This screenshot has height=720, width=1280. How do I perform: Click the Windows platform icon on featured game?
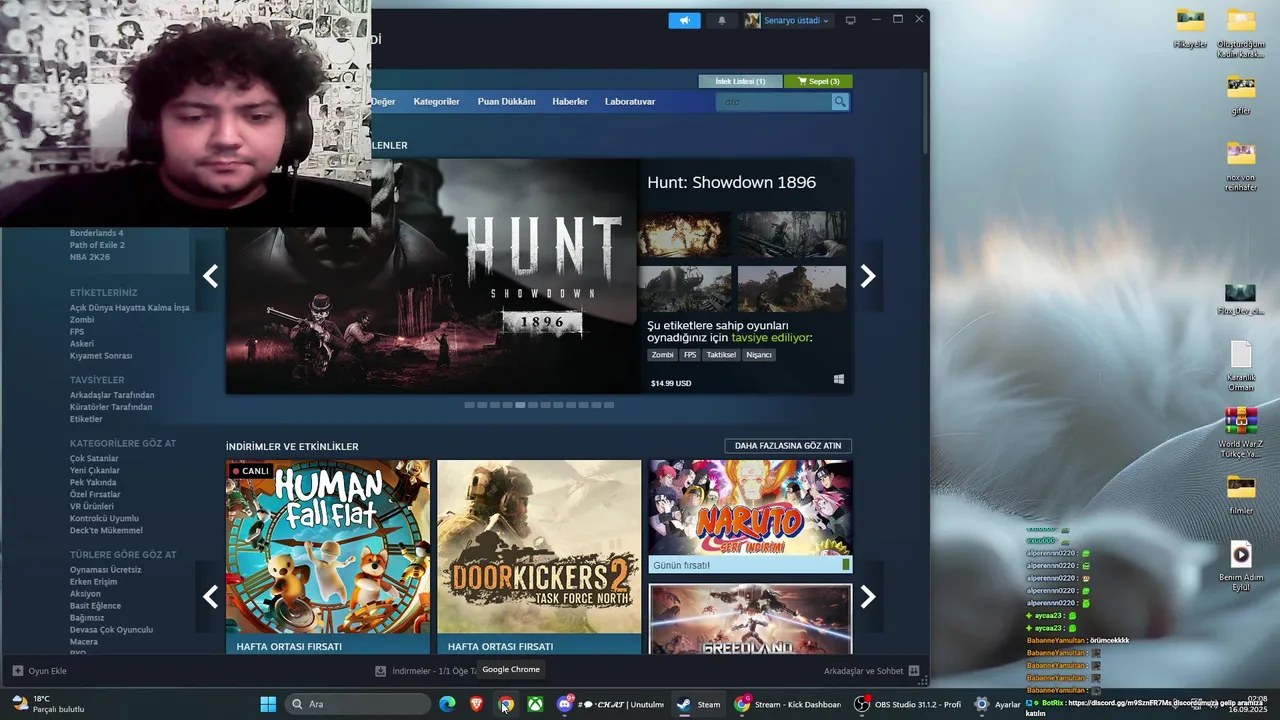click(x=838, y=380)
